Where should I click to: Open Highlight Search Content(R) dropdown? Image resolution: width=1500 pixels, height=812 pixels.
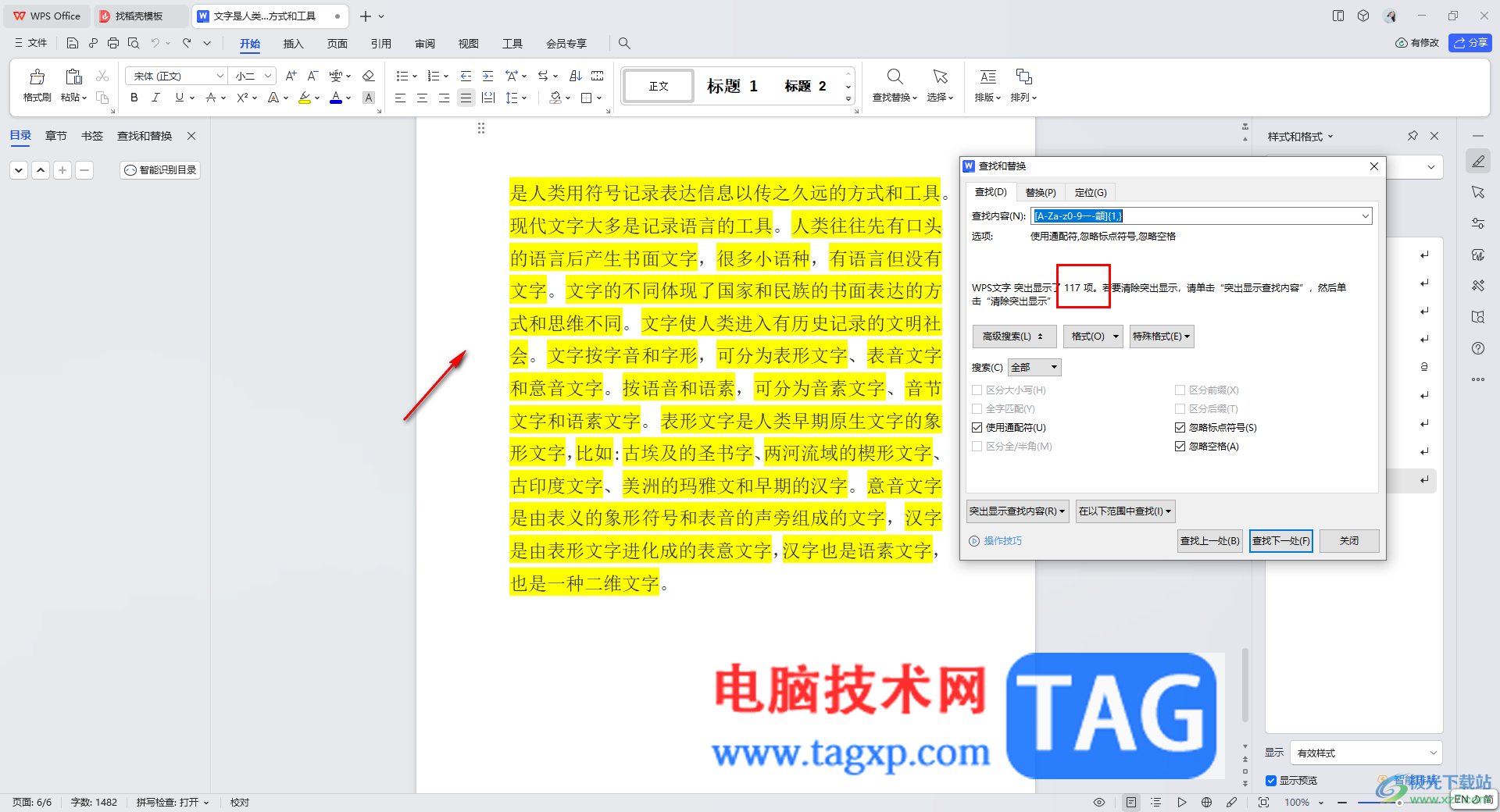pyautogui.click(x=1017, y=511)
